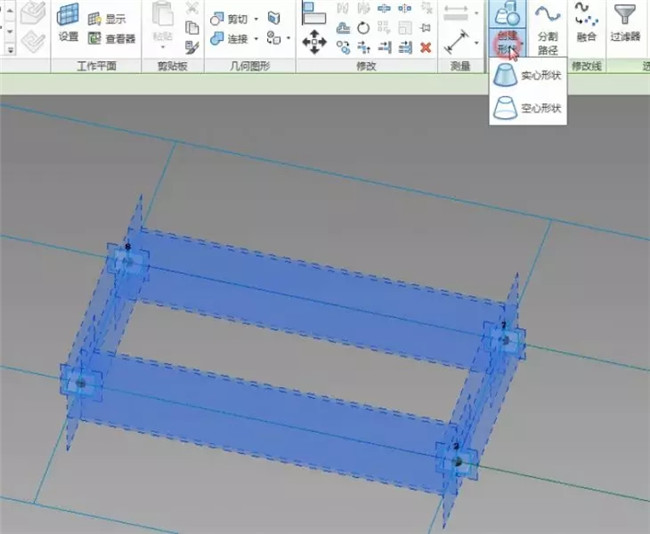Select Trim/Extend to Corner tool
The height and width of the screenshot is (534, 650).
[x=364, y=48]
